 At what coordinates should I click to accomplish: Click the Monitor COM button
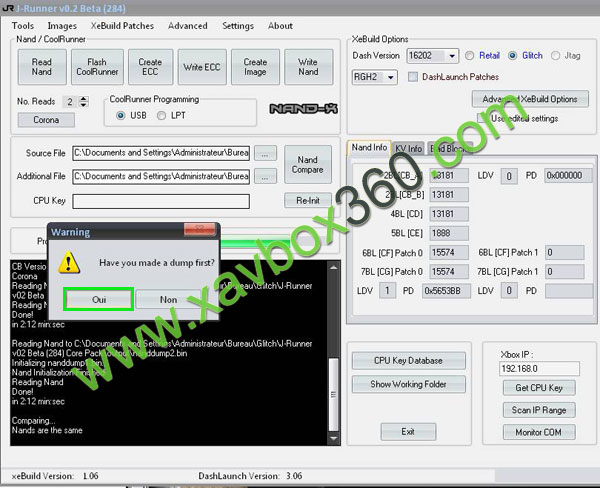click(539, 432)
